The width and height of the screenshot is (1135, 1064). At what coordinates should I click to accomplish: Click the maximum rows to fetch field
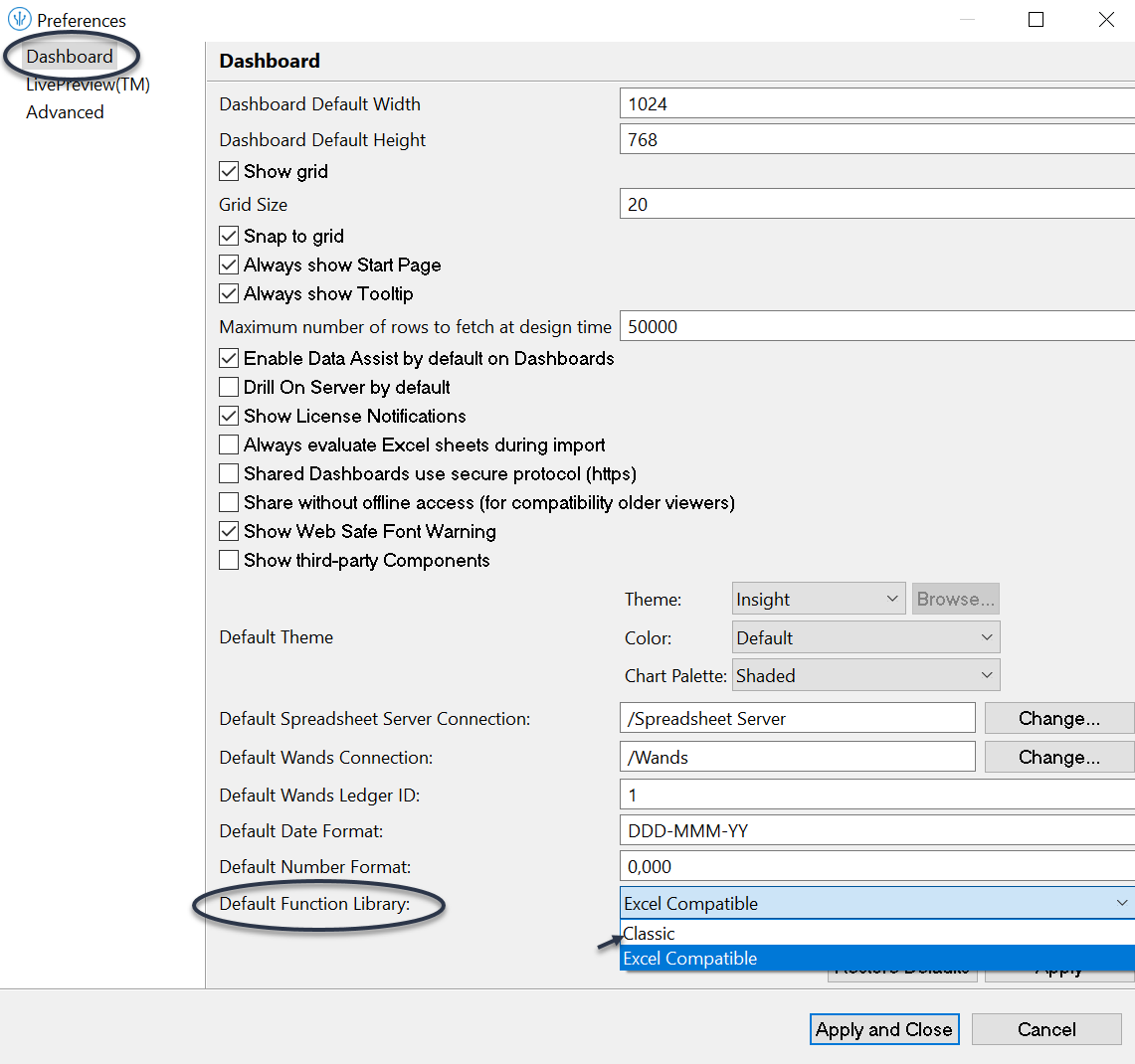point(877,326)
